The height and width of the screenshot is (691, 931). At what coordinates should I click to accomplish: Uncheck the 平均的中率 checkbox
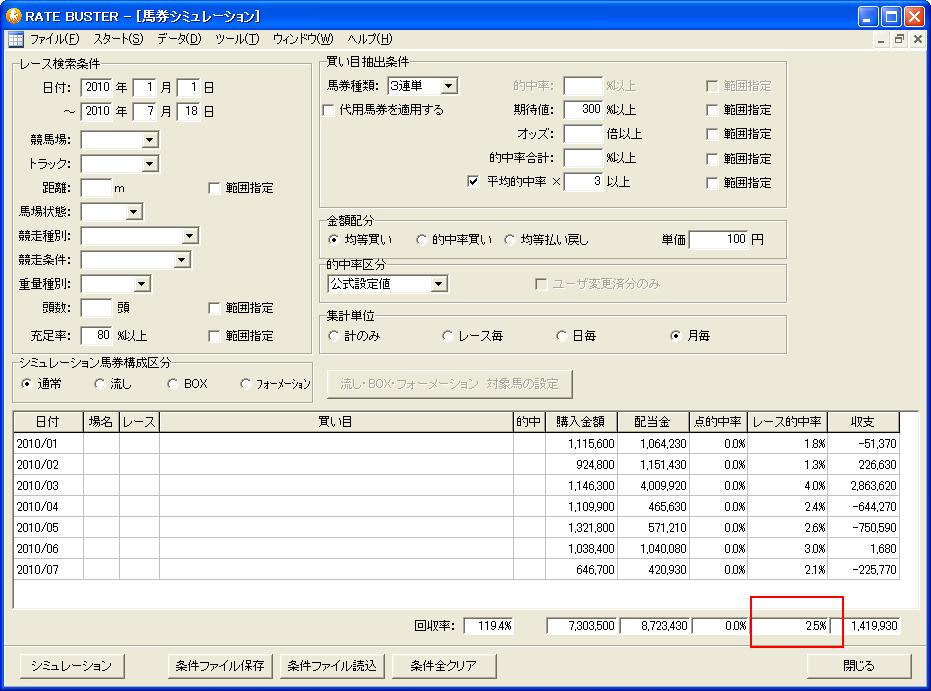point(473,182)
